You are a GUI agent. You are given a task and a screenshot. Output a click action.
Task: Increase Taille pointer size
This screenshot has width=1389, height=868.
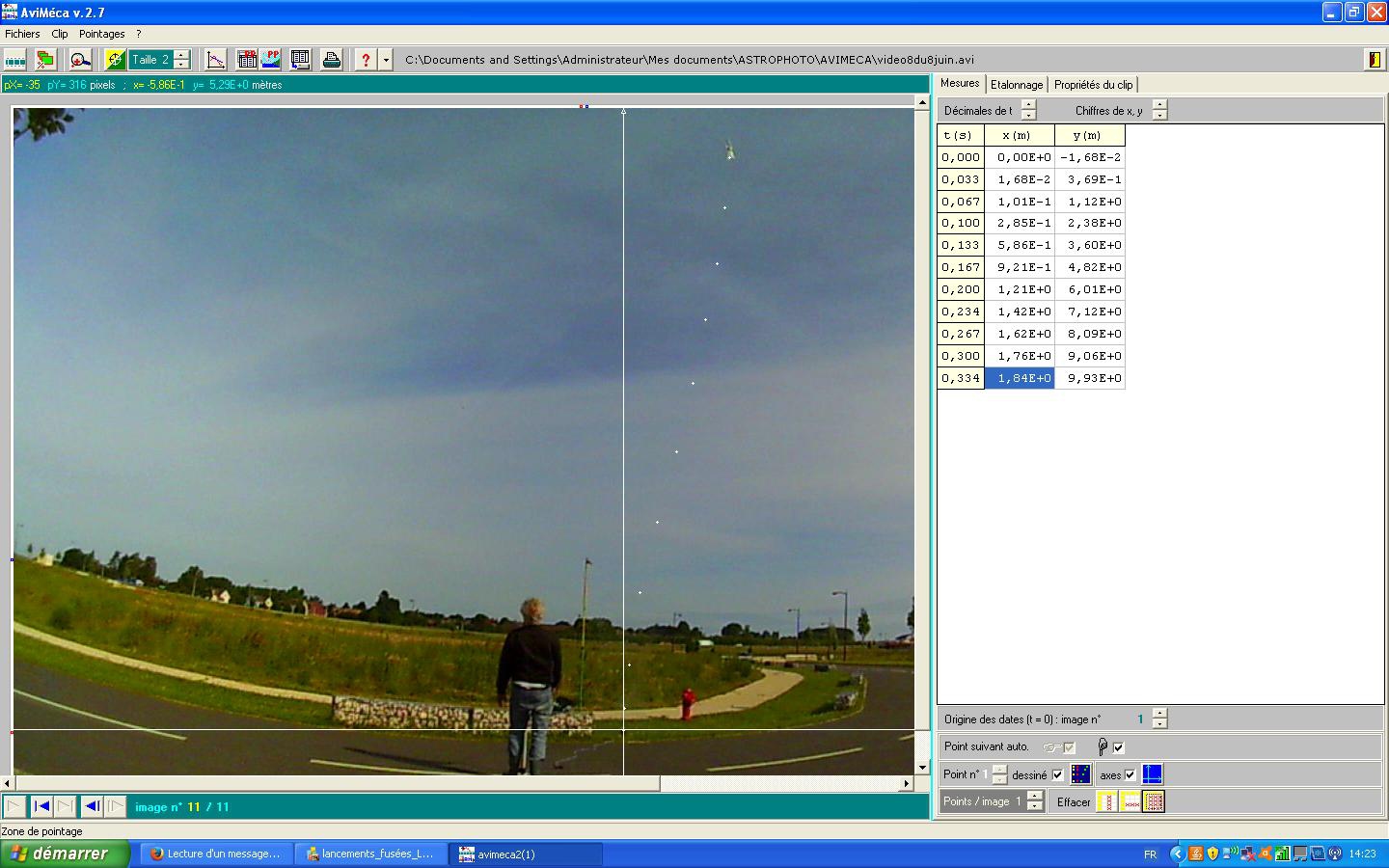point(181,54)
